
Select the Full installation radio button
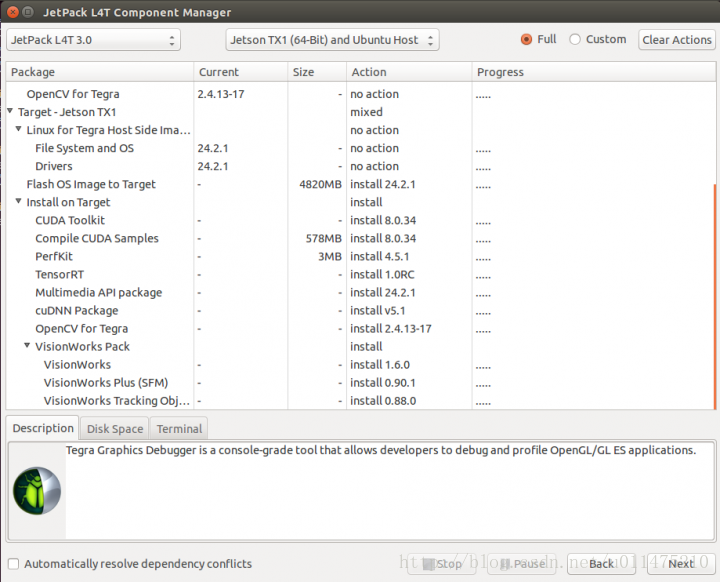[x=526, y=40]
